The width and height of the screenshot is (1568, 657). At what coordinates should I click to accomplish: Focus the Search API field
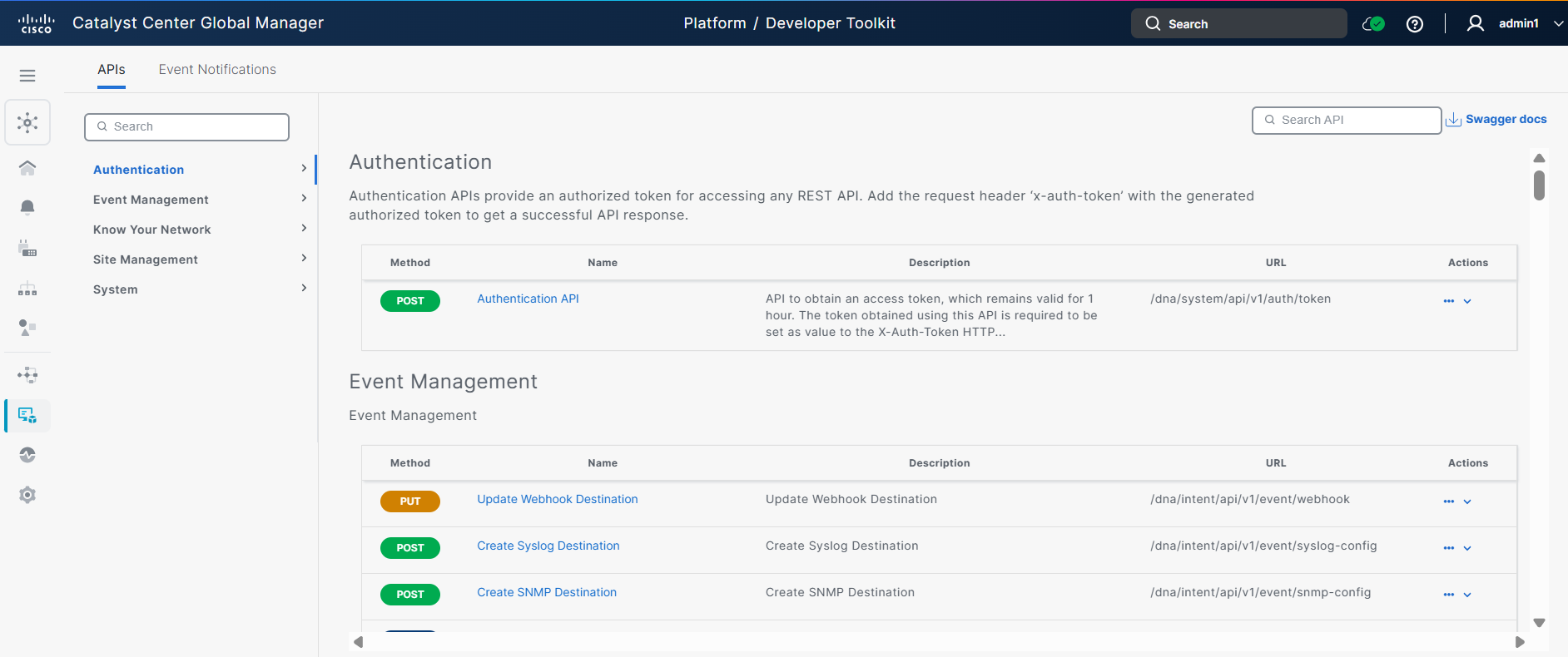(1347, 121)
